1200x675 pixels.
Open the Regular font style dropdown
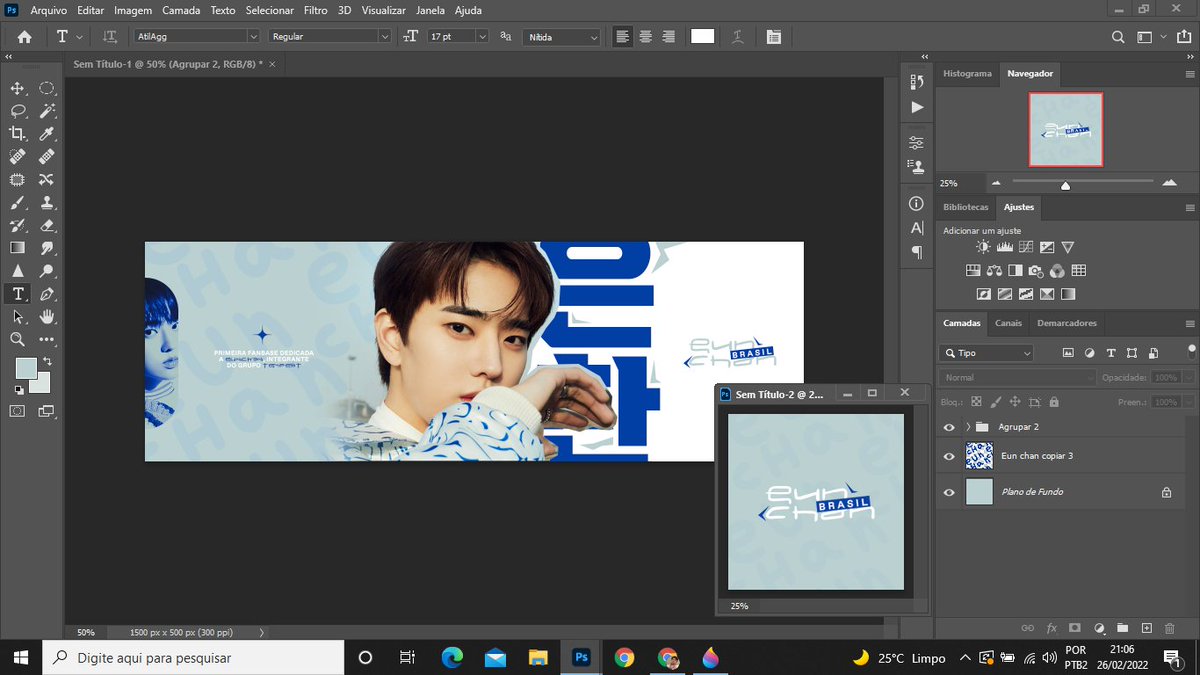[385, 36]
